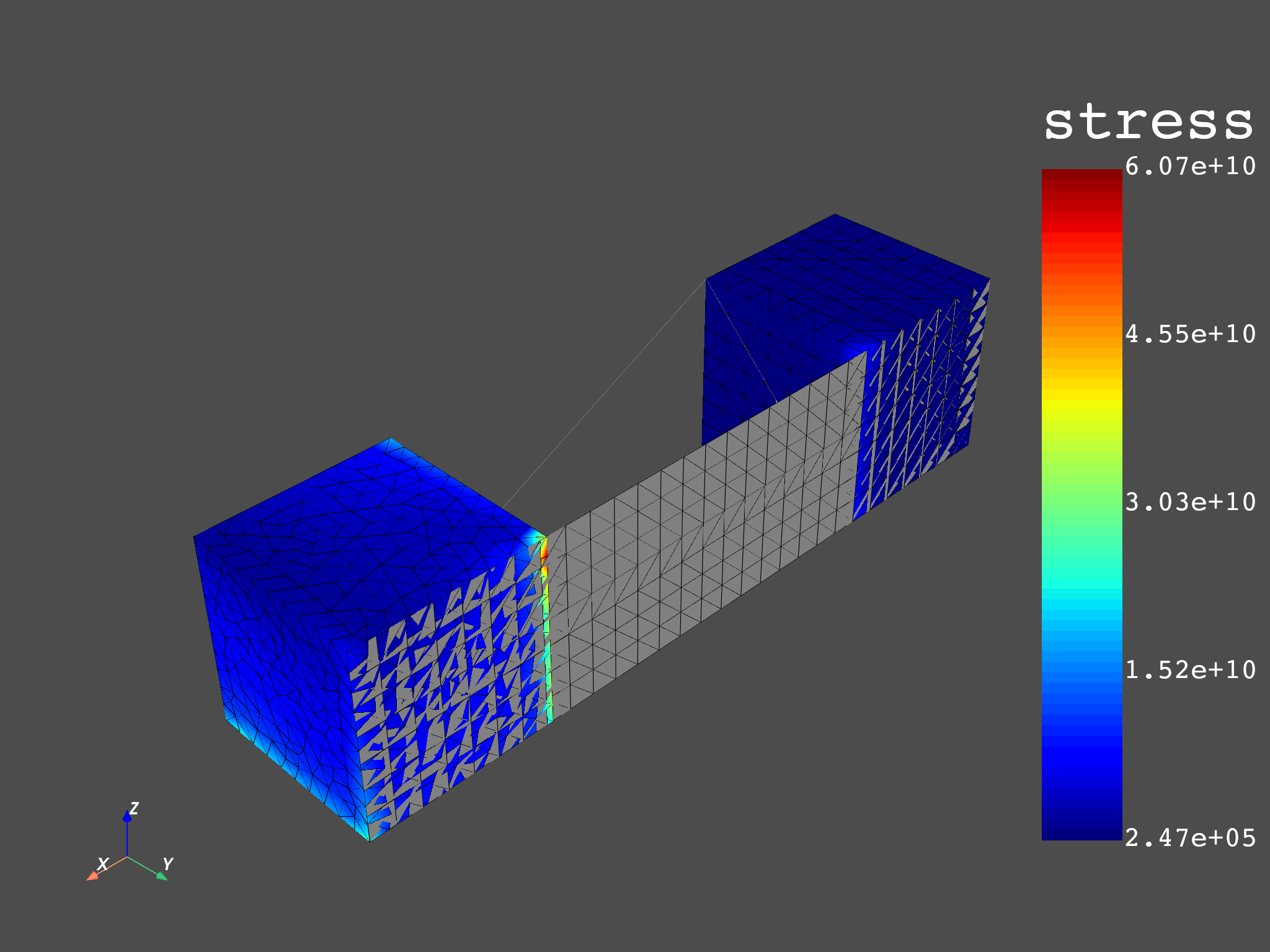This screenshot has height=952, width=1270.
Task: Click the 4.55e+10 scale label
Action: pyautogui.click(x=1191, y=334)
